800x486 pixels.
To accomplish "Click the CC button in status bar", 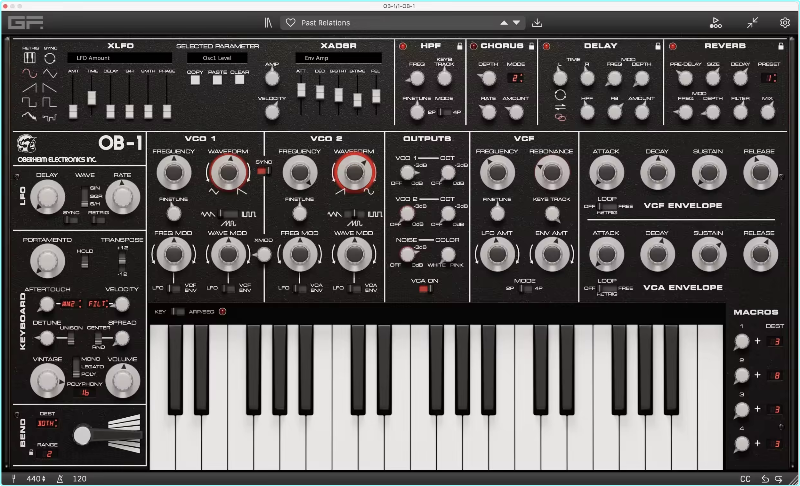I will pyautogui.click(x=745, y=479).
